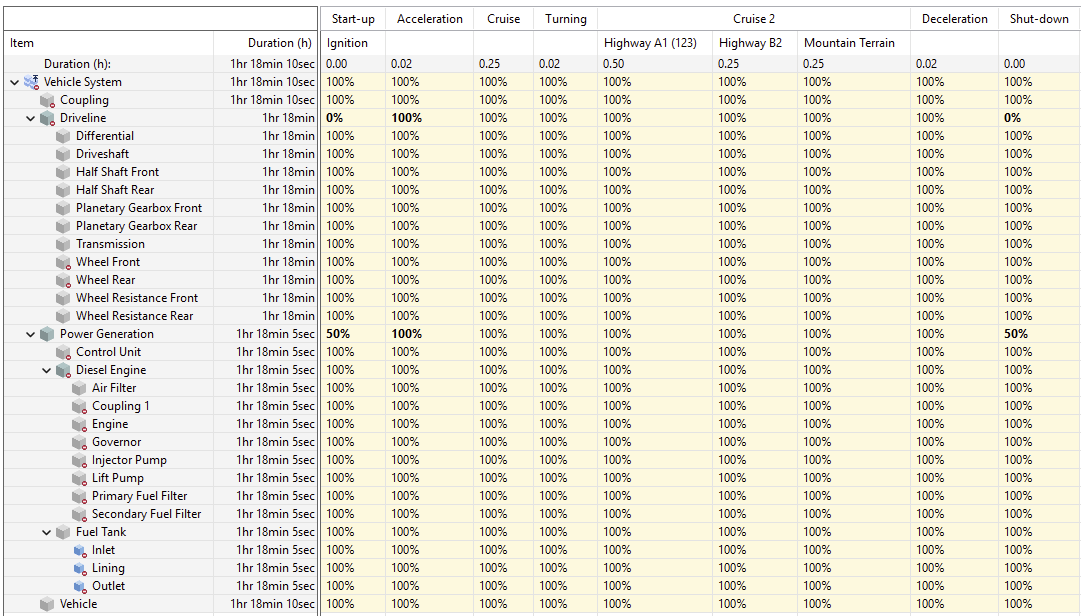Click the Vehicle System assembly icon
Viewport: 1081px width, 616px height.
click(x=32, y=82)
